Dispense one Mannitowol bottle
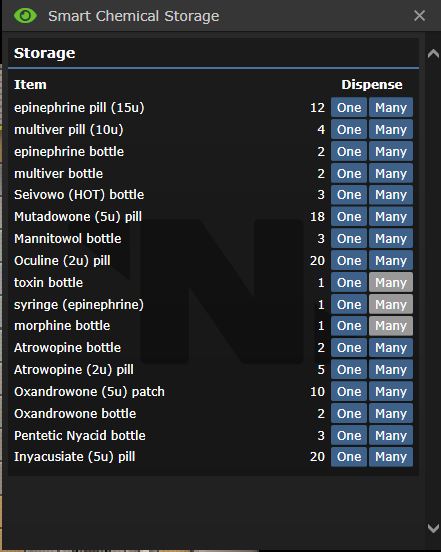This screenshot has width=441, height=552. pyautogui.click(x=349, y=238)
